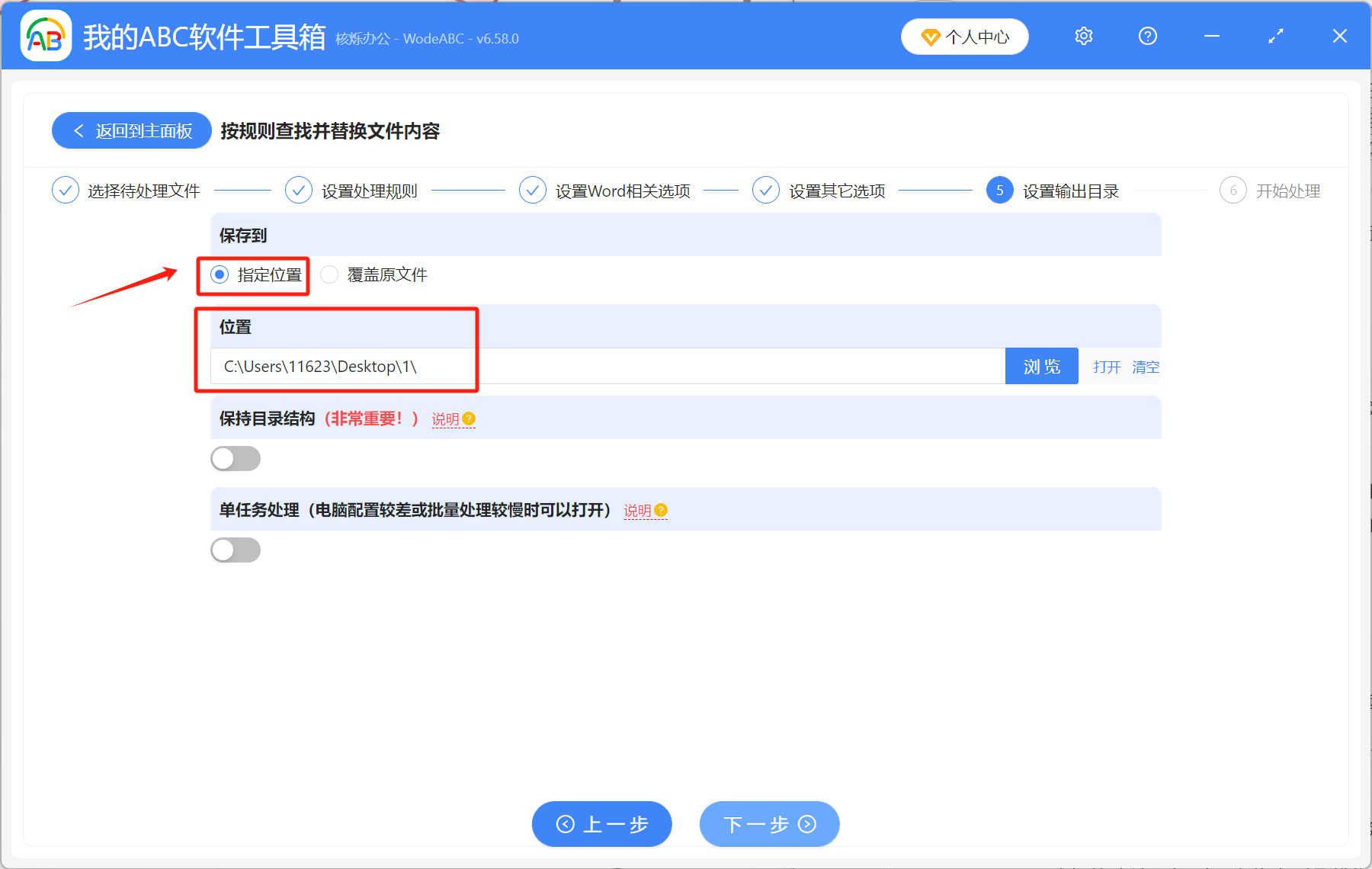This screenshot has height=869, width=1372.
Task: Click the checkmark for 设置Word相关选项 step
Action: click(533, 190)
